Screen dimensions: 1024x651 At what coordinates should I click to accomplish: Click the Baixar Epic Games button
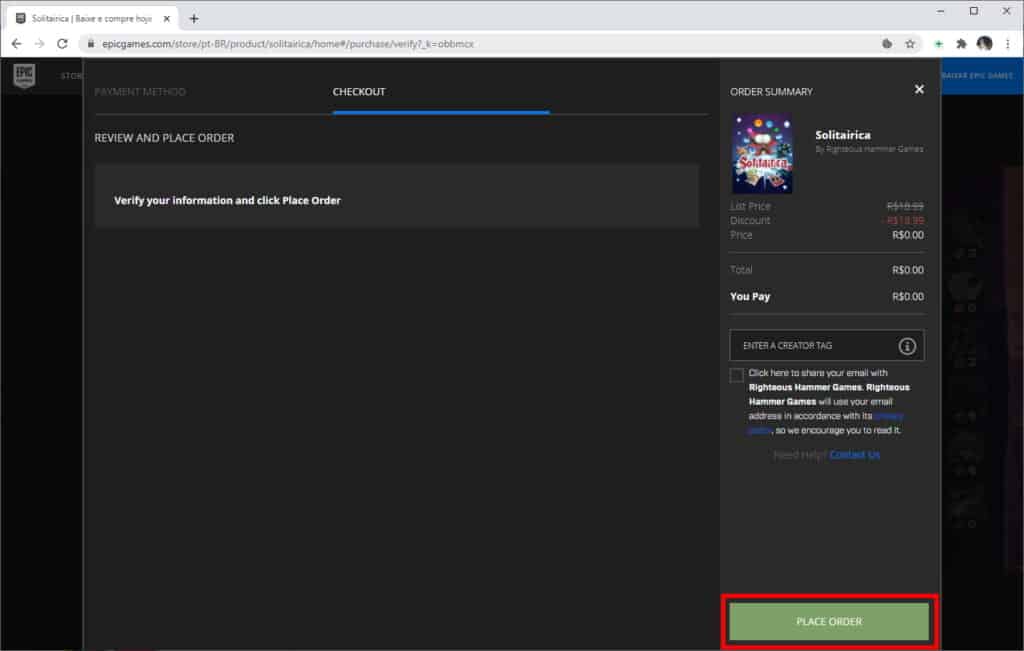tap(977, 76)
